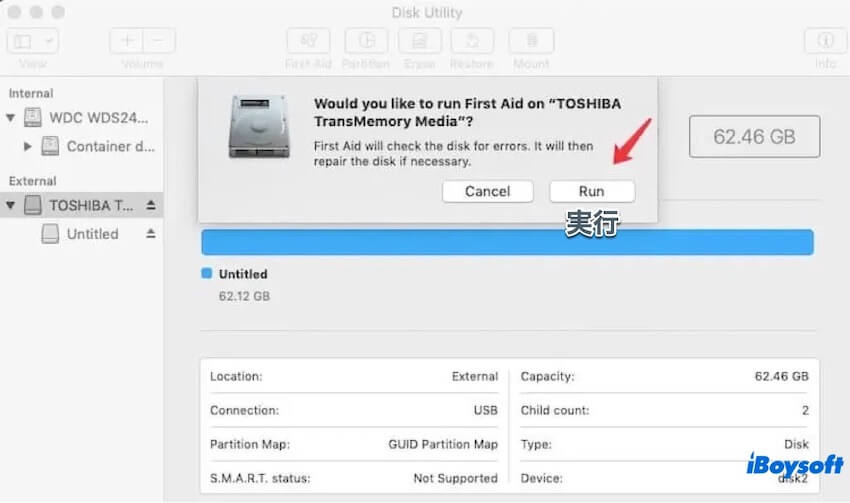Add a volume with the plus button
850x503 pixels.
coord(128,41)
